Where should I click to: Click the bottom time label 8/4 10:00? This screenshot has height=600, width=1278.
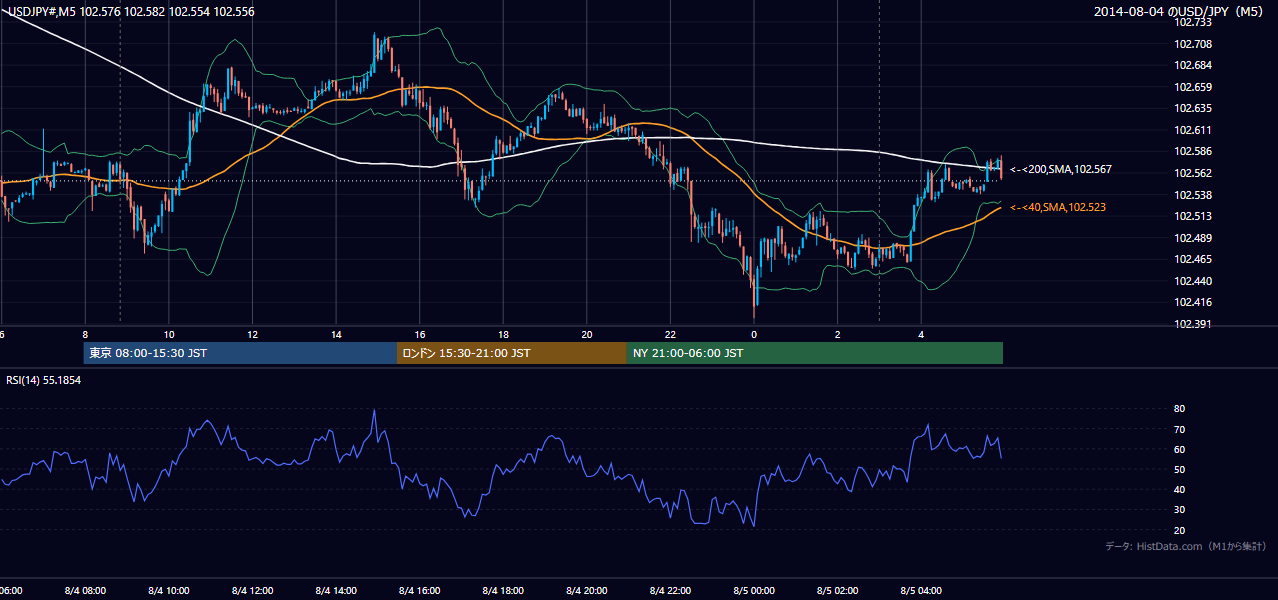coord(169,591)
